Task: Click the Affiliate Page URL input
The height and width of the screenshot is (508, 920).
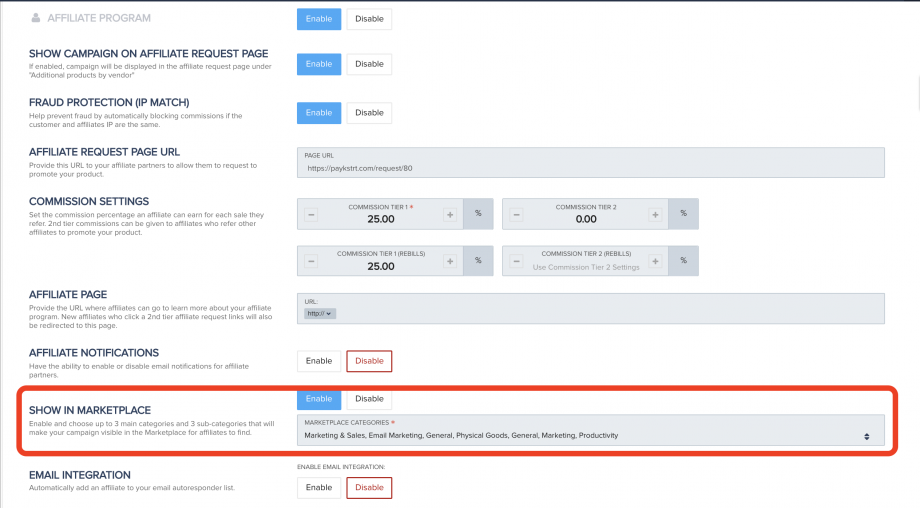Action: pos(600,313)
